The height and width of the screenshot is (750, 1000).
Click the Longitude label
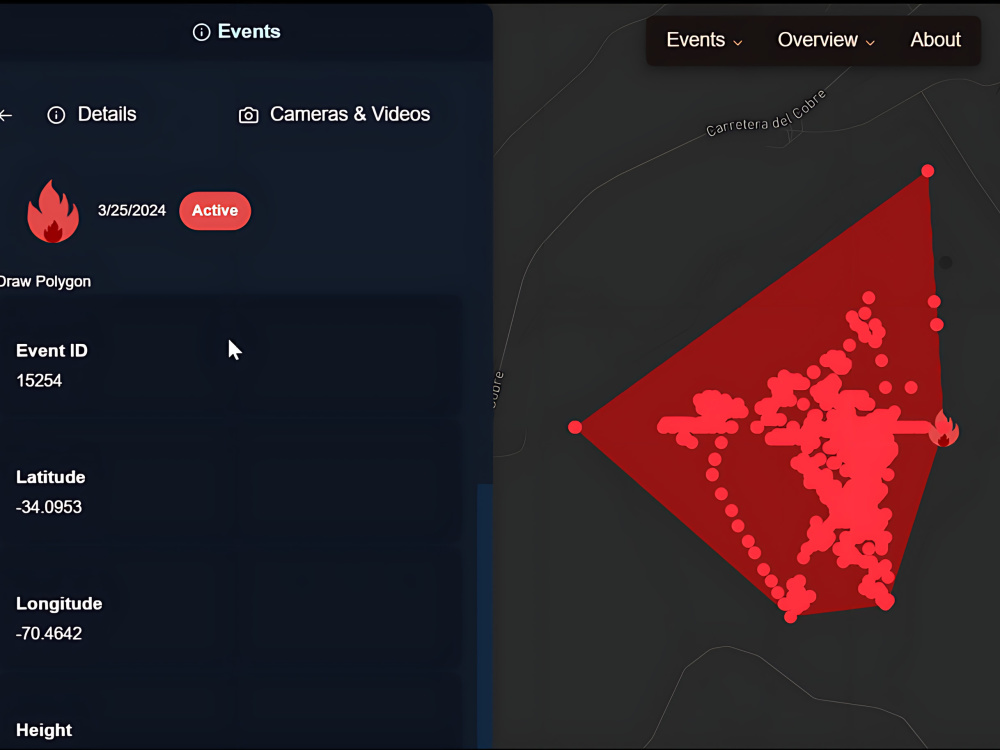(x=59, y=603)
